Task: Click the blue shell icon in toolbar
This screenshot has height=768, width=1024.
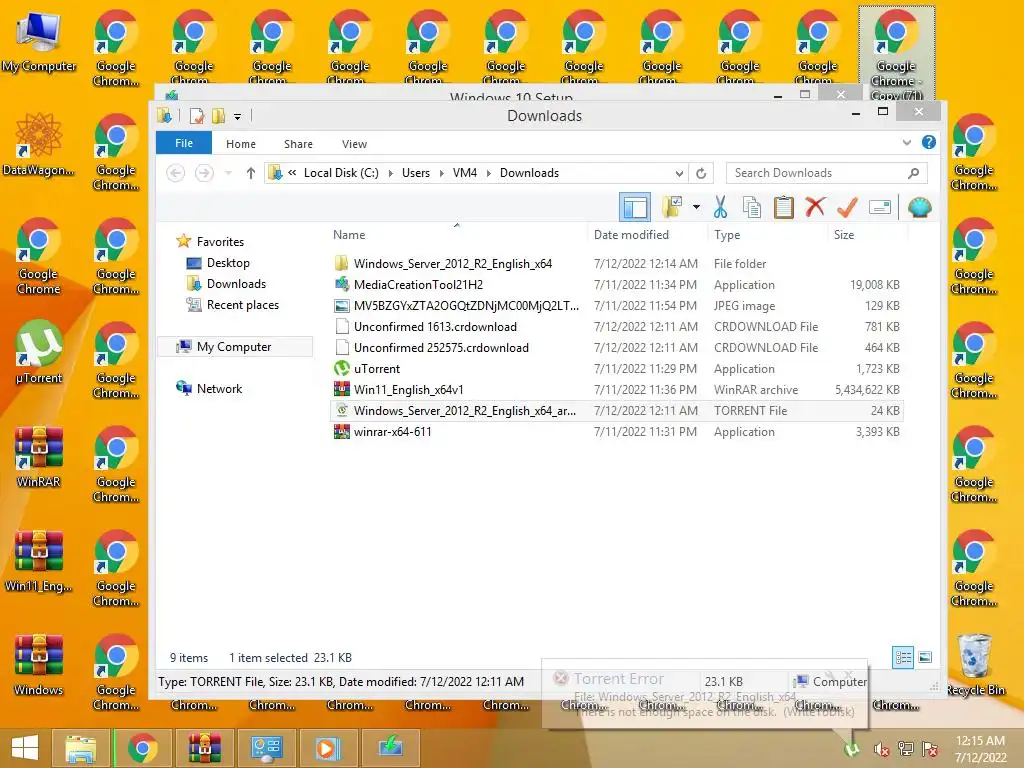Action: pos(920,208)
